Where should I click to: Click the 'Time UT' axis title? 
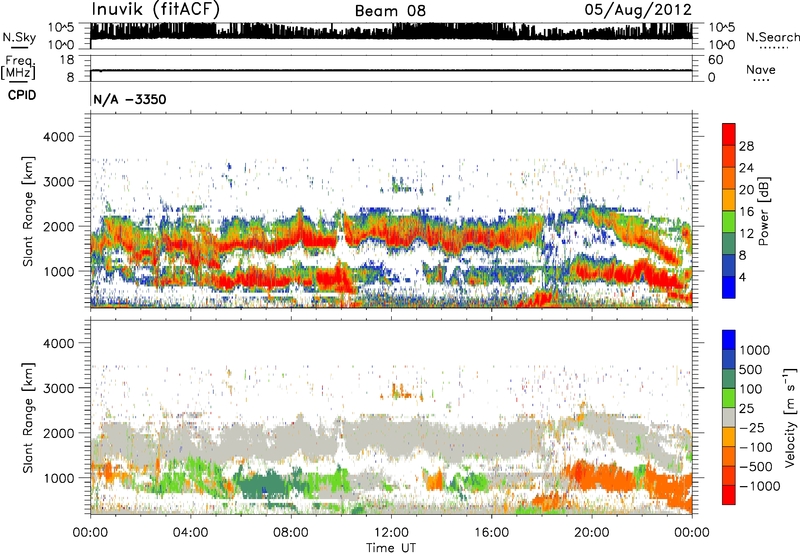point(391,547)
